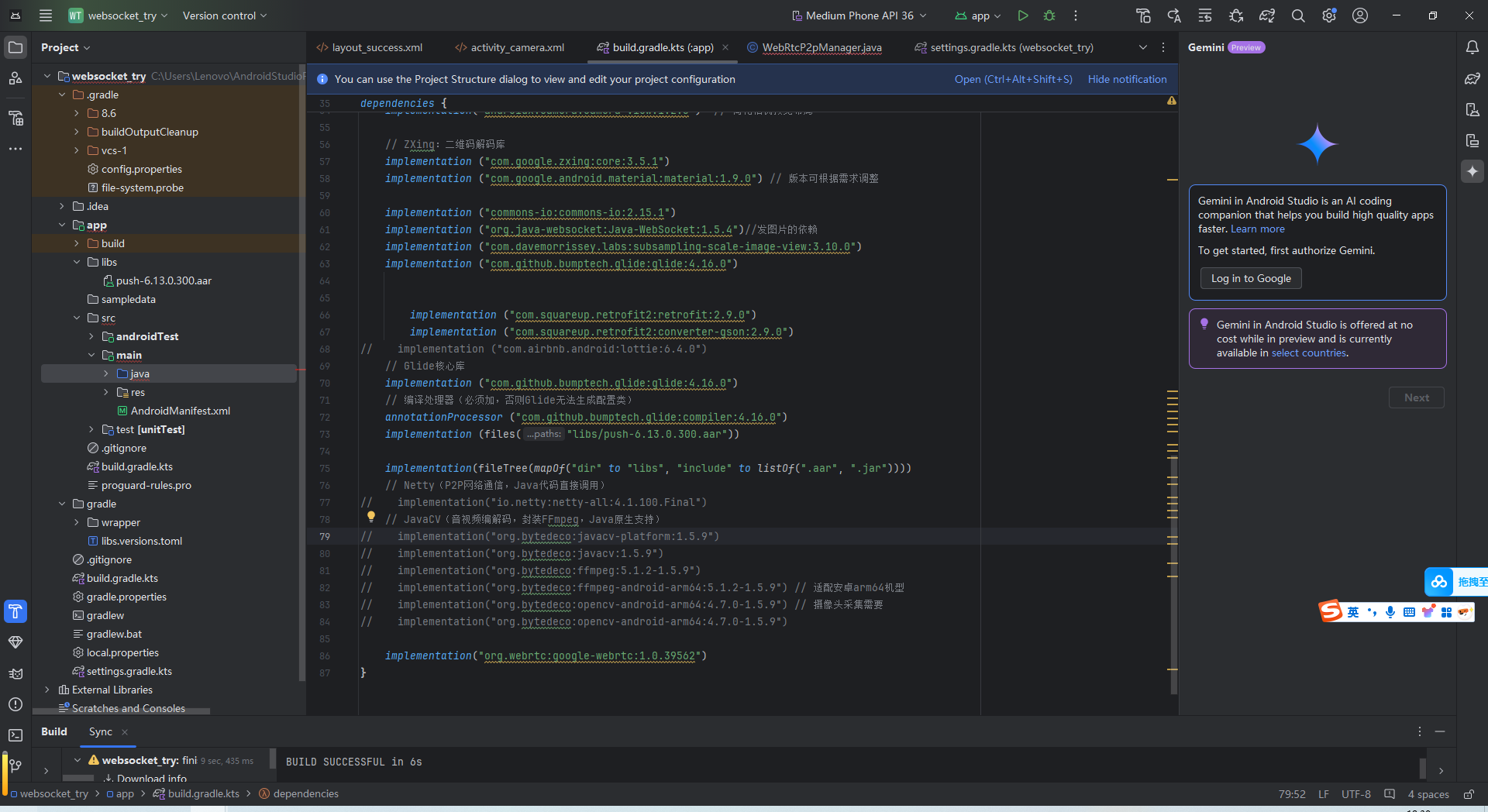
Task: Open the app run configuration dropdown
Action: pos(978,15)
